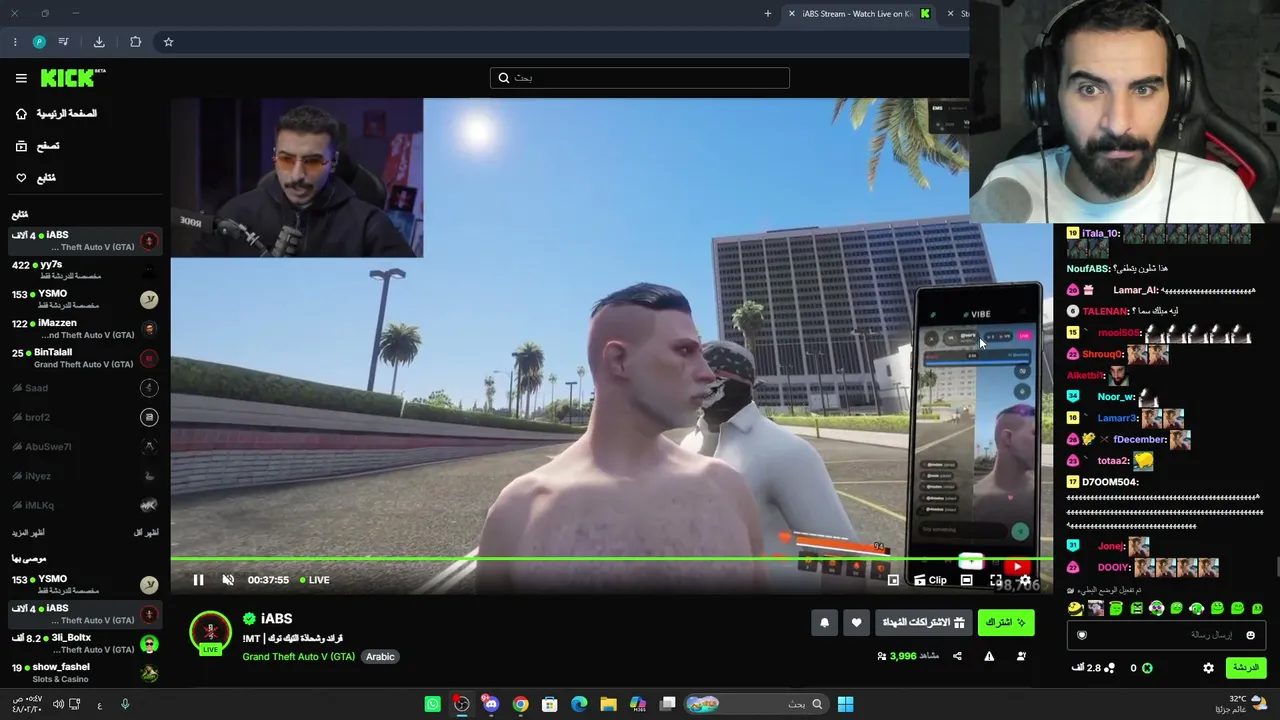Collapse followed list with Show less

pos(146,533)
